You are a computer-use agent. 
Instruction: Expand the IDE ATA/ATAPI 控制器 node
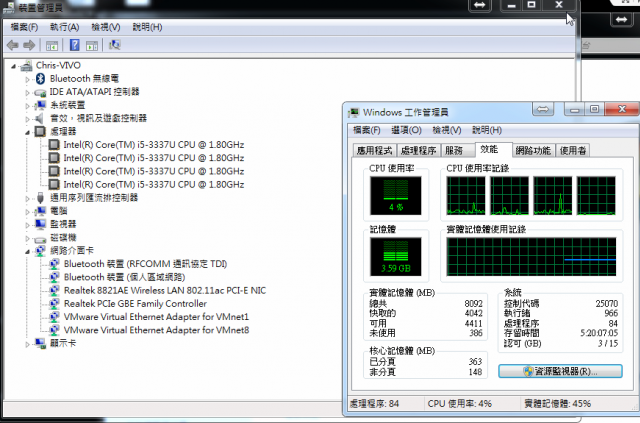click(x=27, y=93)
